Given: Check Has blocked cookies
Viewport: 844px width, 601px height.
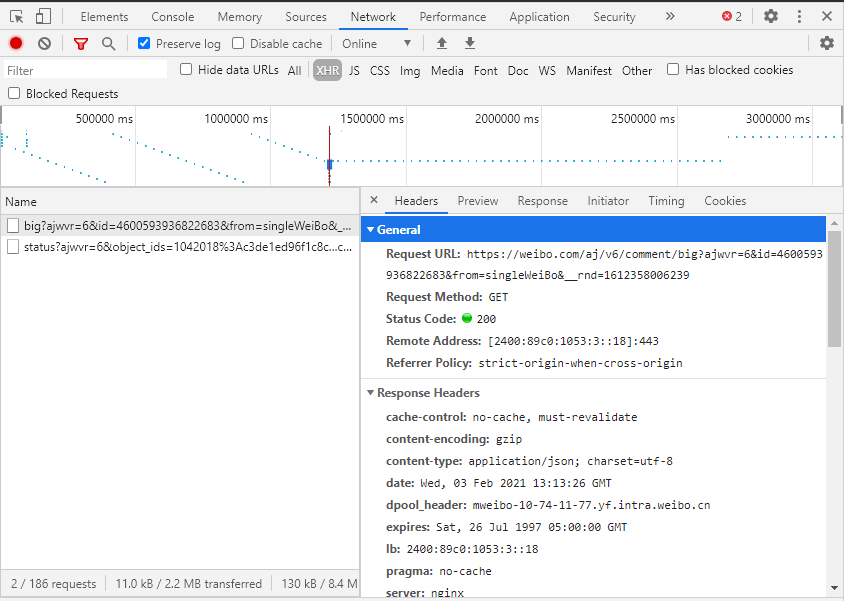Looking at the screenshot, I should point(673,69).
